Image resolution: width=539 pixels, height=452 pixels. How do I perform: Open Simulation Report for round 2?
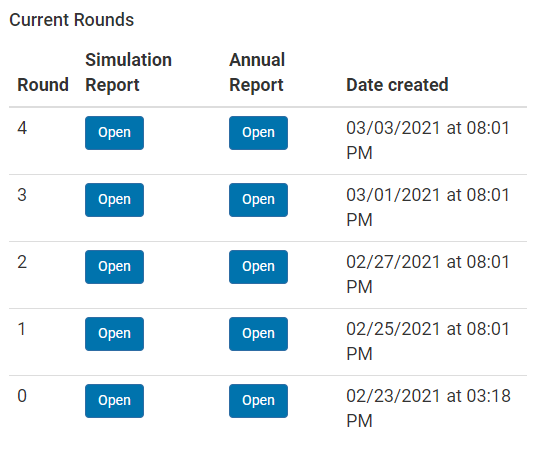click(x=114, y=267)
